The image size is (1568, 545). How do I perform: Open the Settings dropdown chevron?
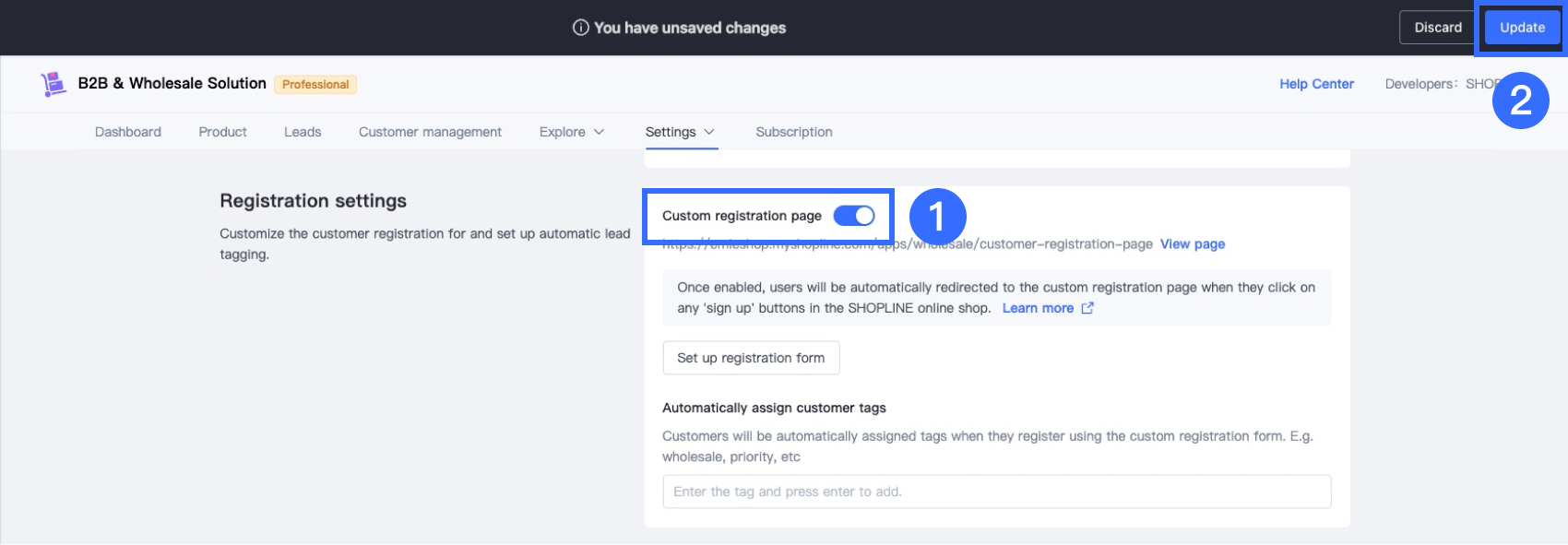(709, 132)
